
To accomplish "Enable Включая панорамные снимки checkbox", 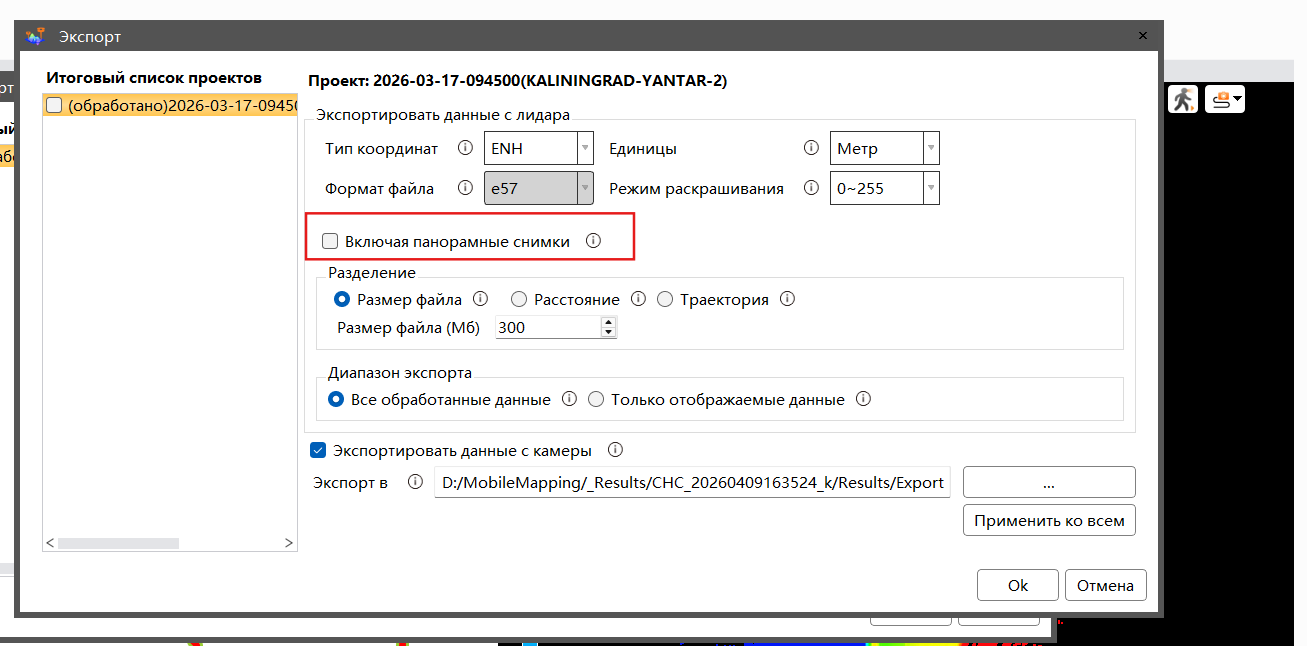I will pyautogui.click(x=329, y=241).
